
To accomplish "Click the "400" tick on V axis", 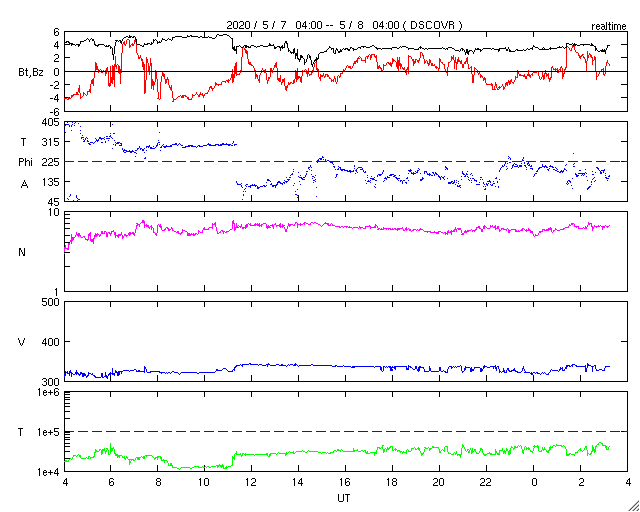I will coord(51,342).
